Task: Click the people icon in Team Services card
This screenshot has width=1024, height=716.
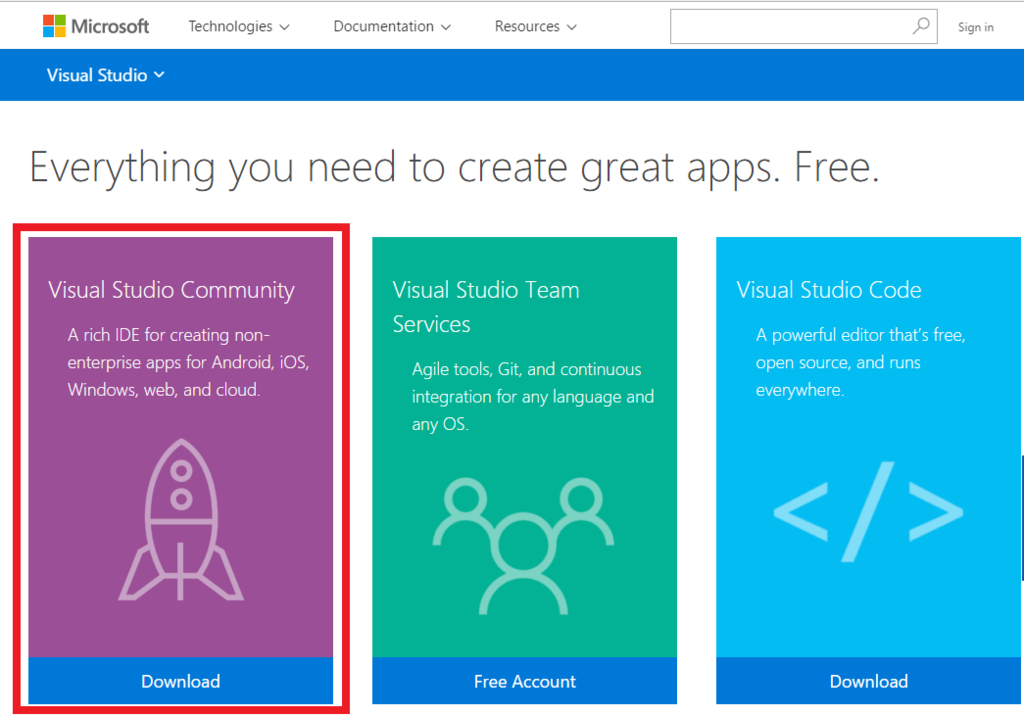Action: [523, 546]
